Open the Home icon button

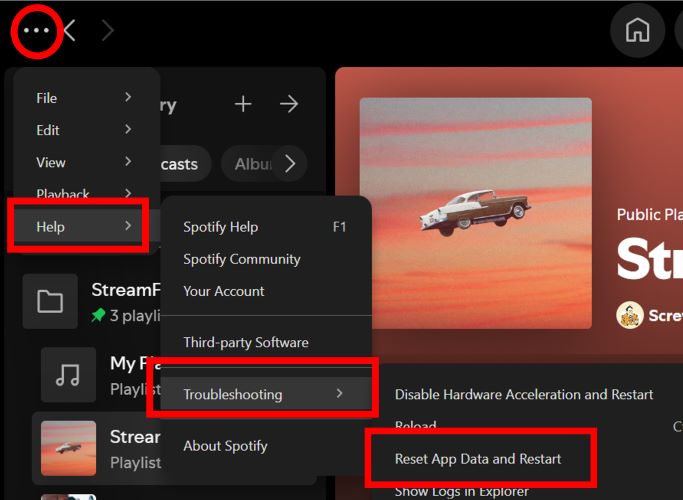(x=637, y=31)
